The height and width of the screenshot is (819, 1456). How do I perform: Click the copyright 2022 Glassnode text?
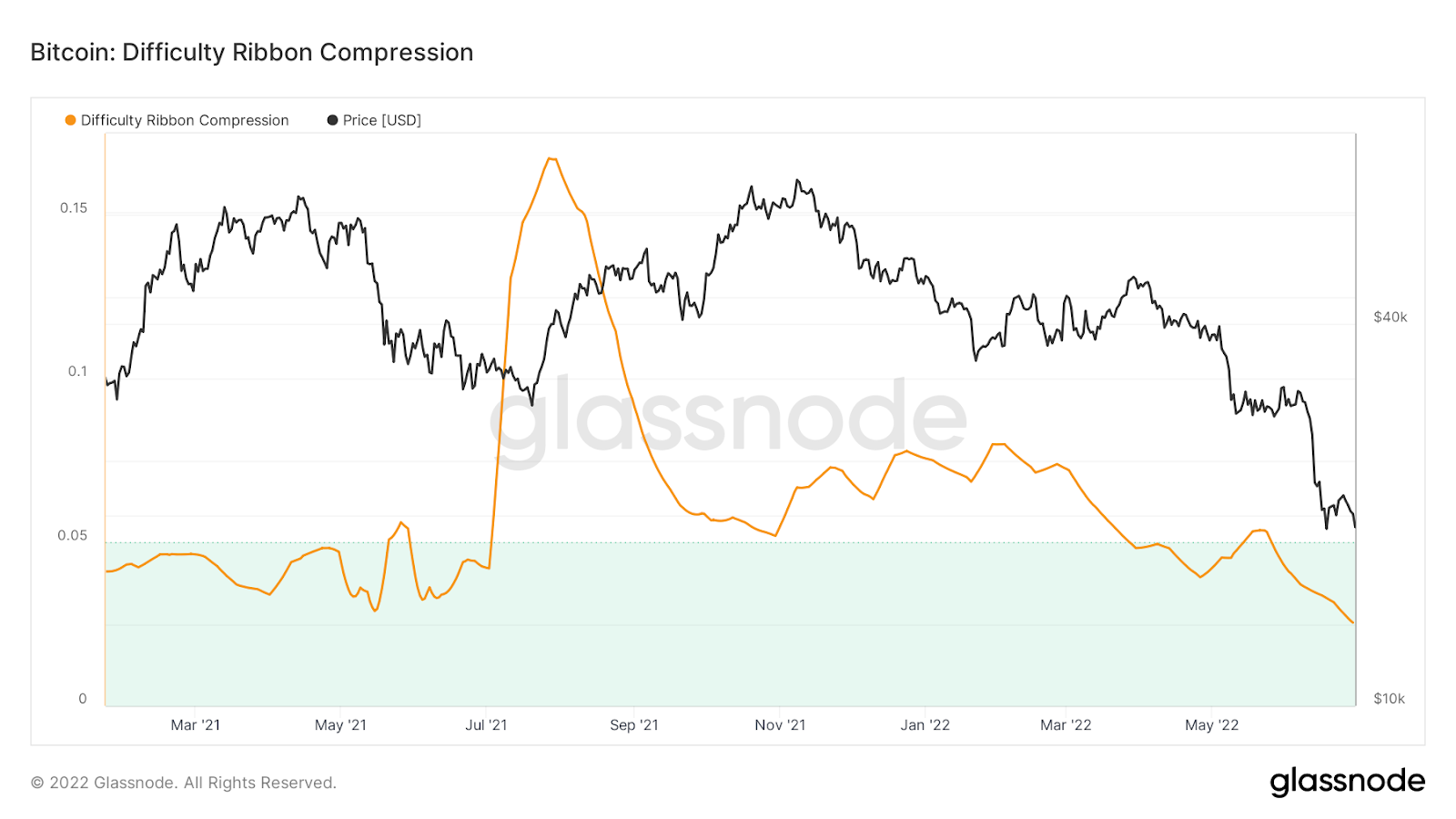click(x=184, y=783)
